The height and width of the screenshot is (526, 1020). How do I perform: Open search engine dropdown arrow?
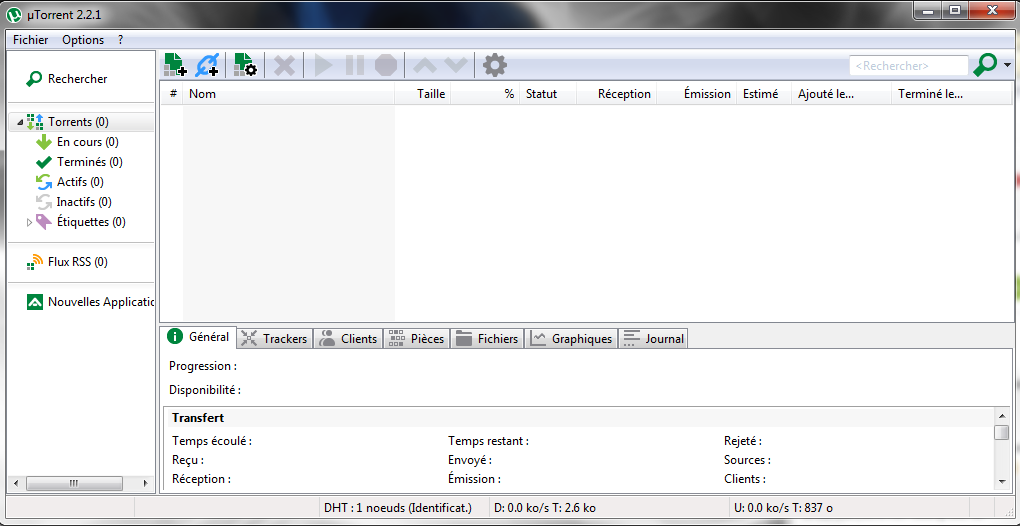click(1007, 65)
